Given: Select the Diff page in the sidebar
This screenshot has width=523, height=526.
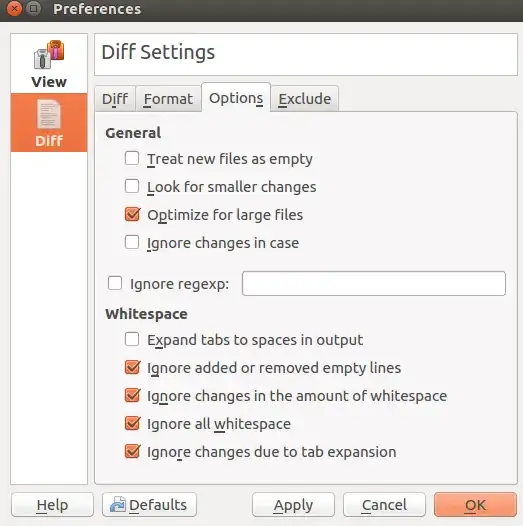Looking at the screenshot, I should (49, 123).
